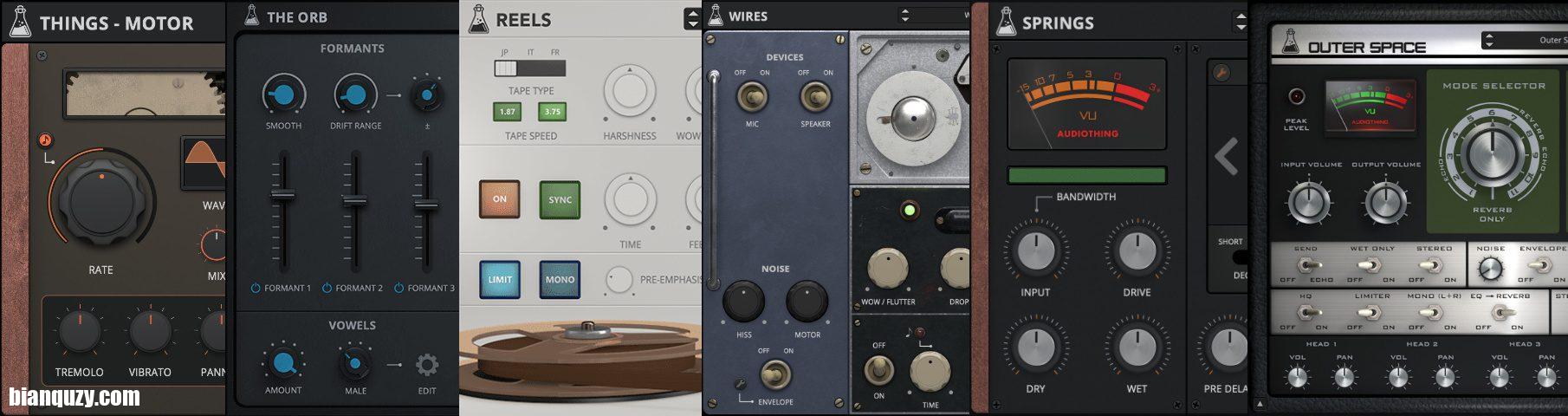
Task: Click the HISS knob in Wires
Action: pos(743,301)
